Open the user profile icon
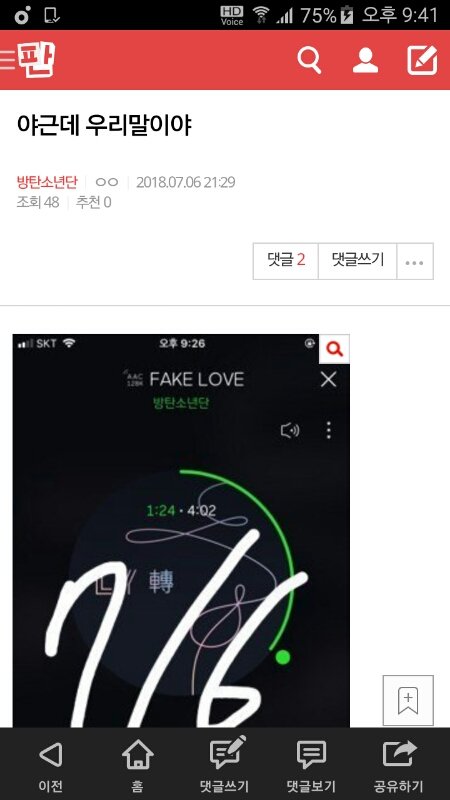Image resolution: width=450 pixels, height=800 pixels. click(x=365, y=60)
